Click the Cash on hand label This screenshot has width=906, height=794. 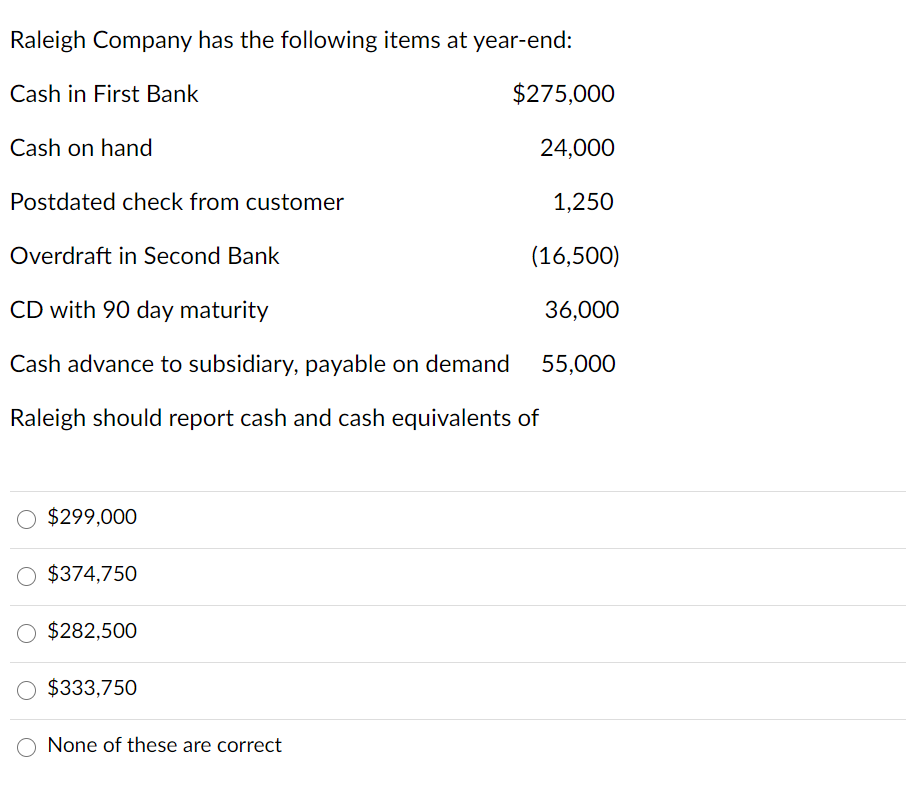(81, 148)
